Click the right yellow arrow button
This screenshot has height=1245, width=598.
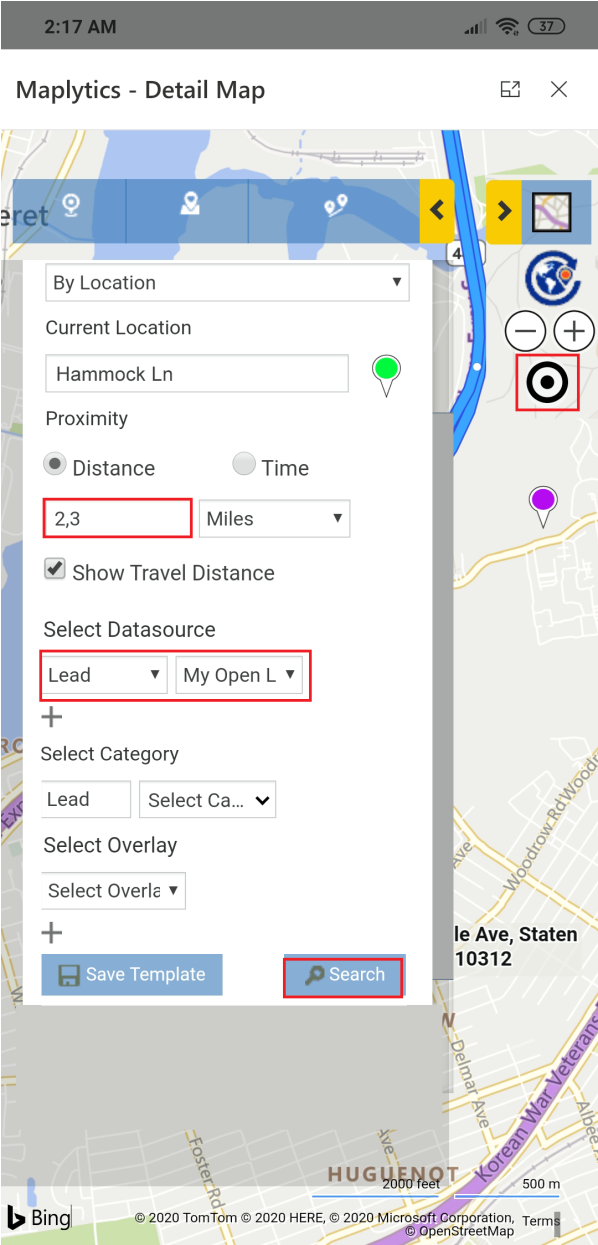tap(503, 211)
